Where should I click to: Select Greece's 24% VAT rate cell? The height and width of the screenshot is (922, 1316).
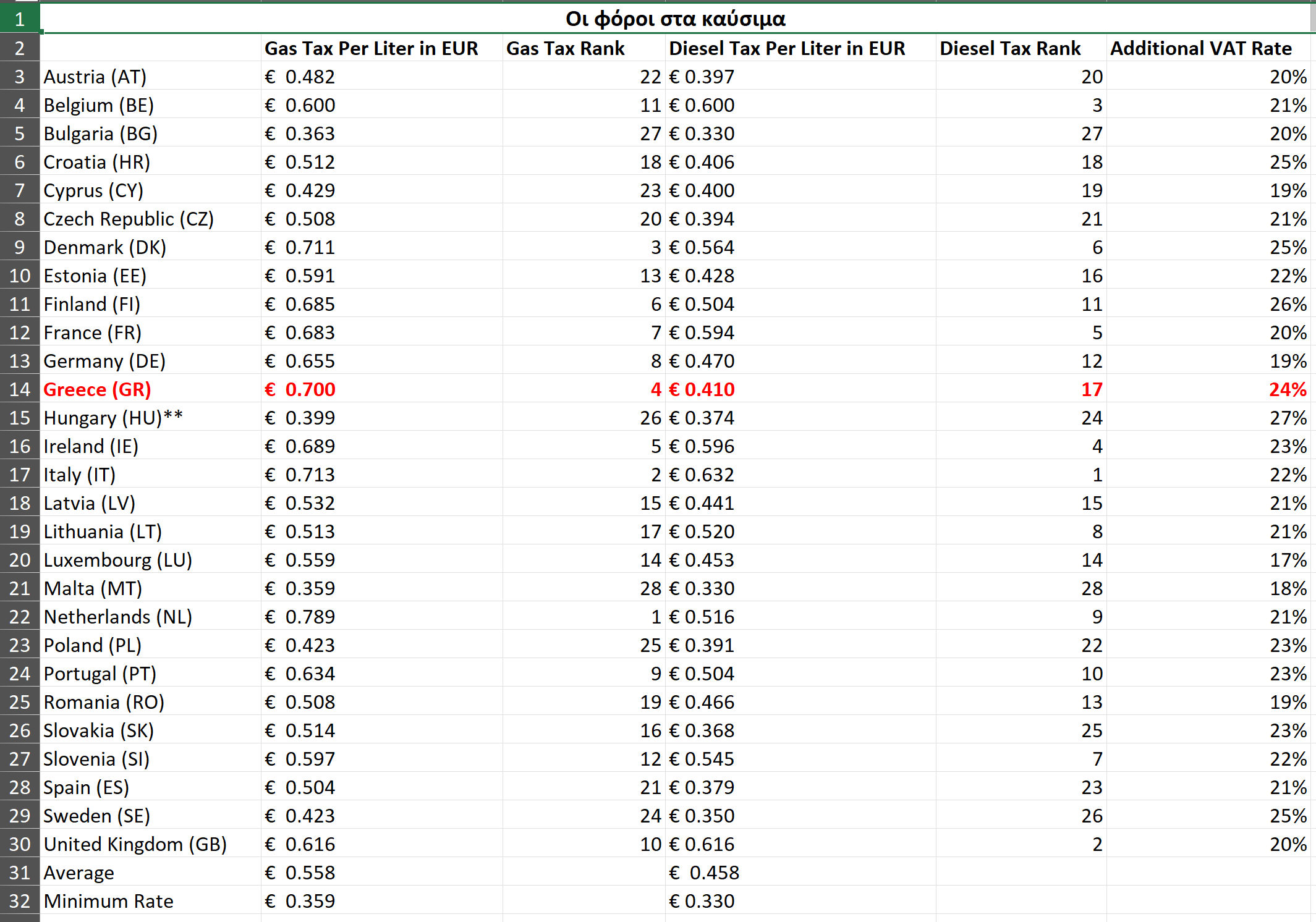point(1208,389)
